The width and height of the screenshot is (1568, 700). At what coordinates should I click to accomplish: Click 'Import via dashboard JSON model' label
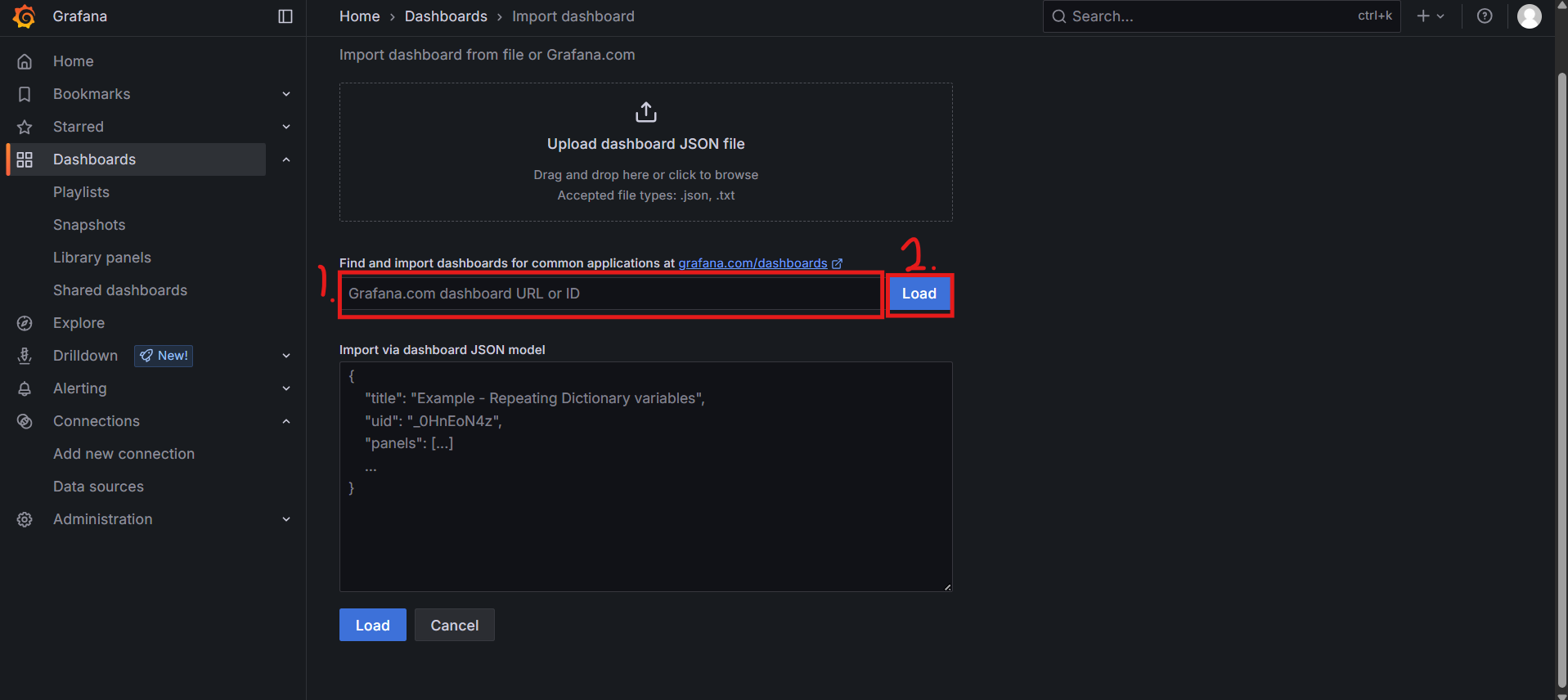pyautogui.click(x=443, y=350)
